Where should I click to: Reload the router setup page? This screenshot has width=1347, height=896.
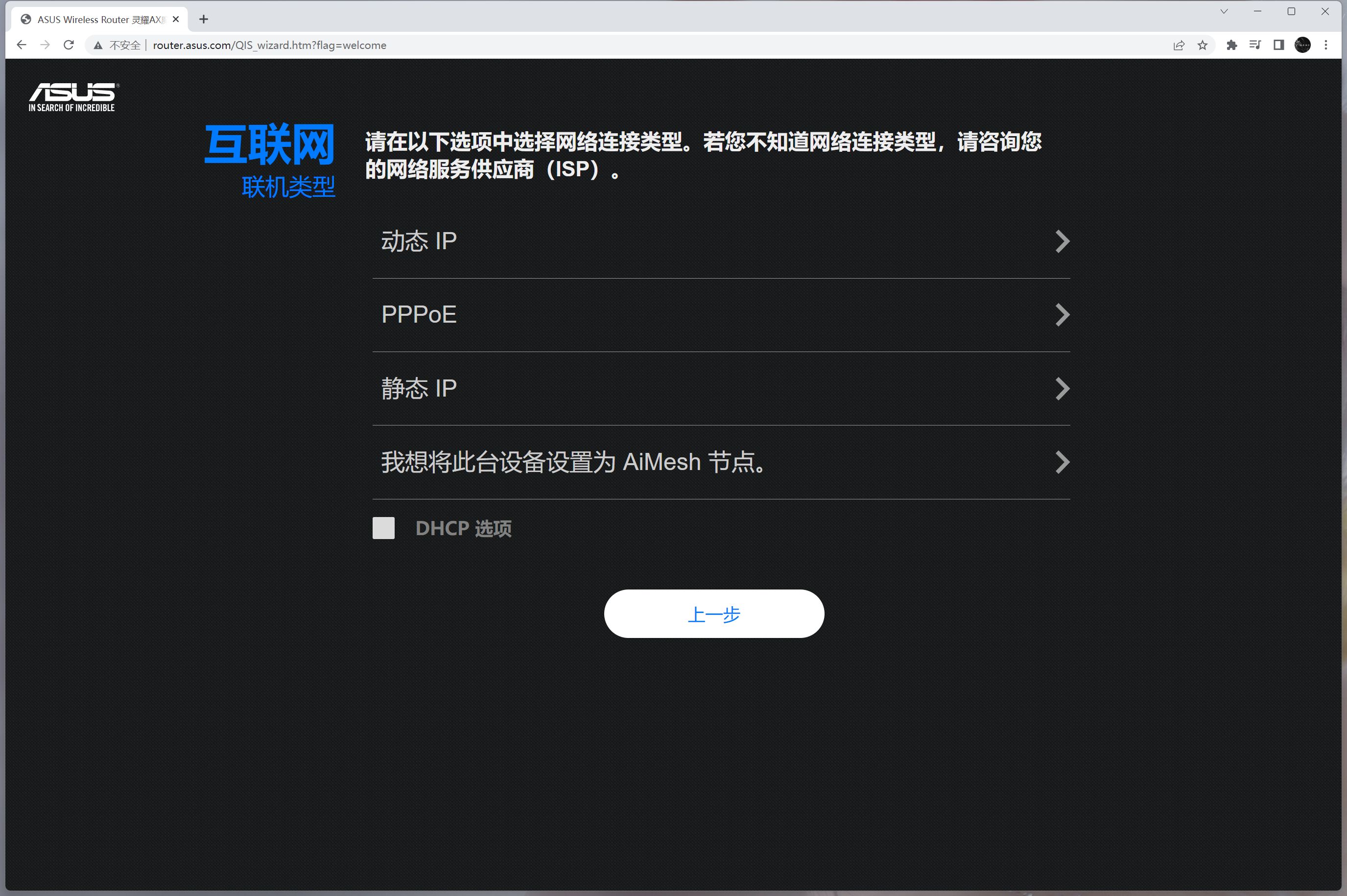tap(69, 45)
